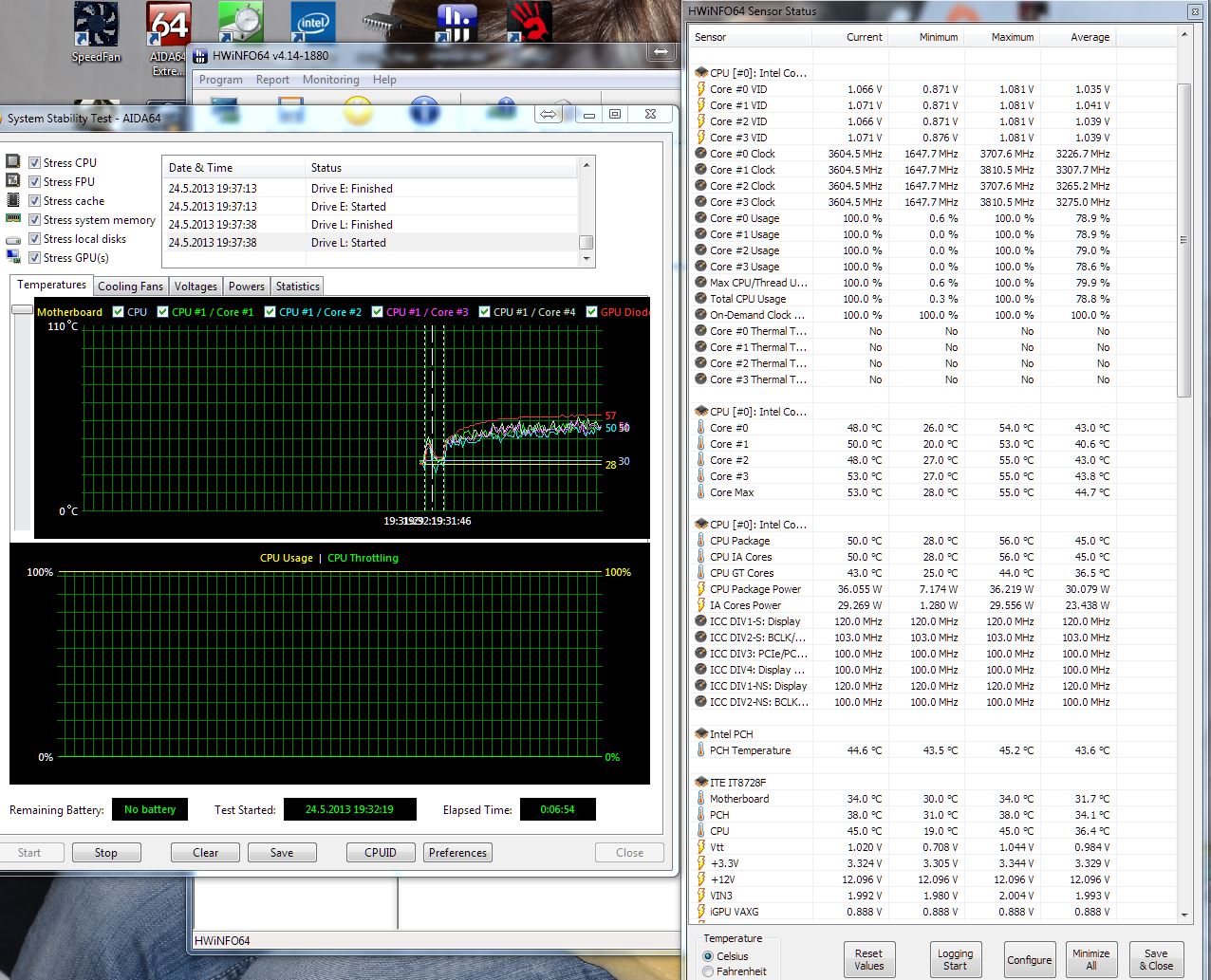Click the disk drive icon beside Stress local disks

[13, 239]
